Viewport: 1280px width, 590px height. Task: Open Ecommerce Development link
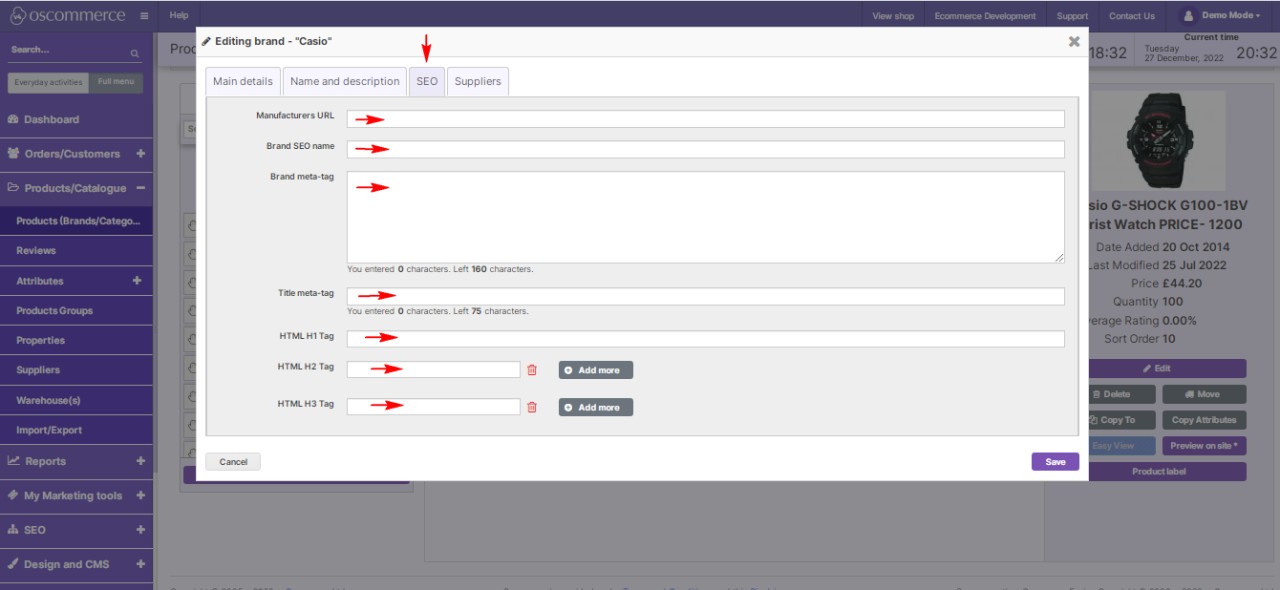click(985, 16)
